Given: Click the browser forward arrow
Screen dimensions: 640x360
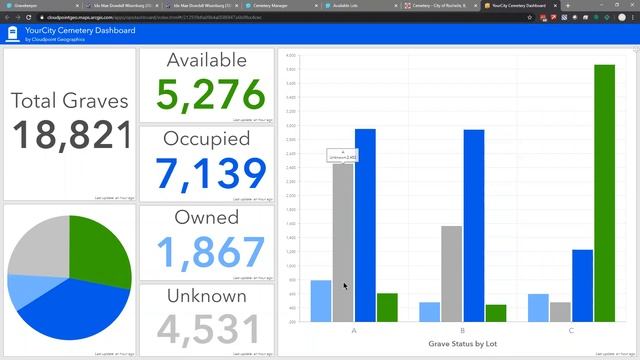Looking at the screenshot, I should [x=18, y=18].
